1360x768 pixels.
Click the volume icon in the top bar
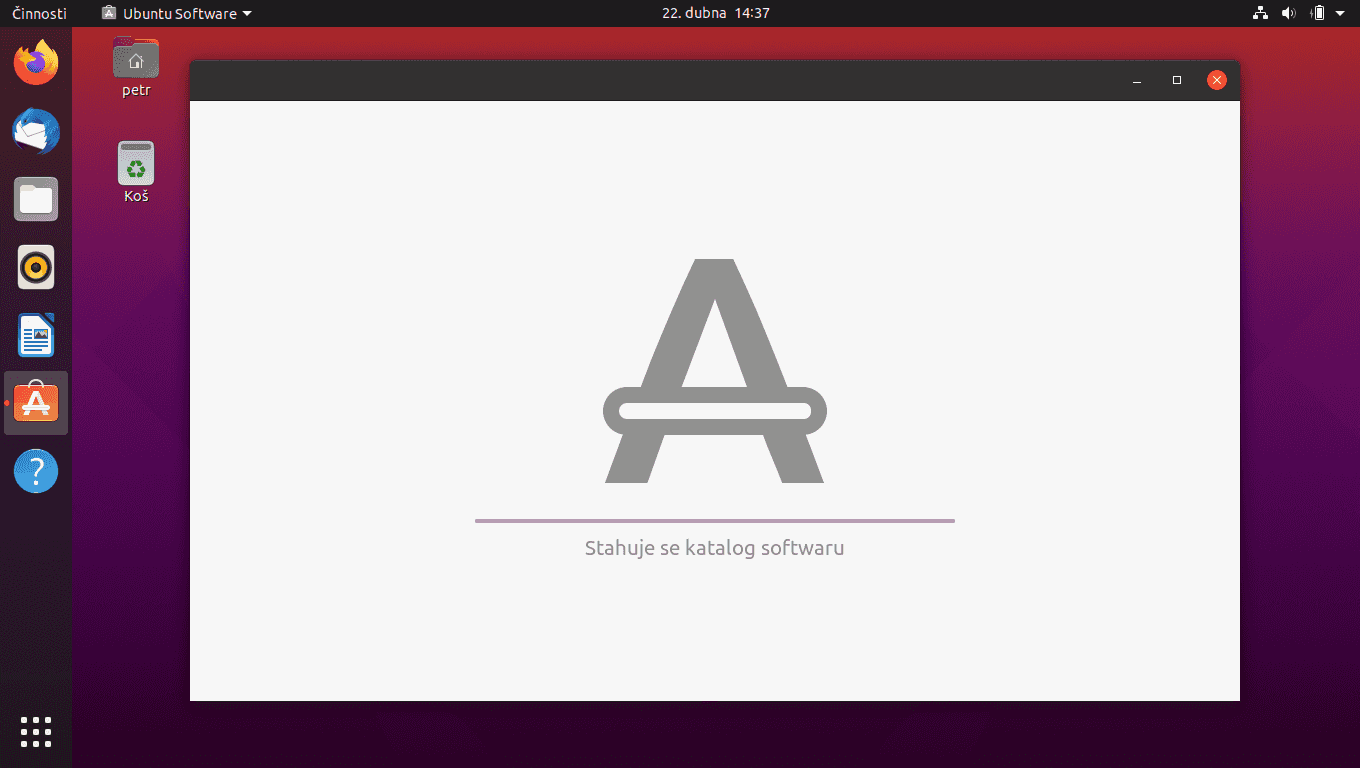point(1288,13)
